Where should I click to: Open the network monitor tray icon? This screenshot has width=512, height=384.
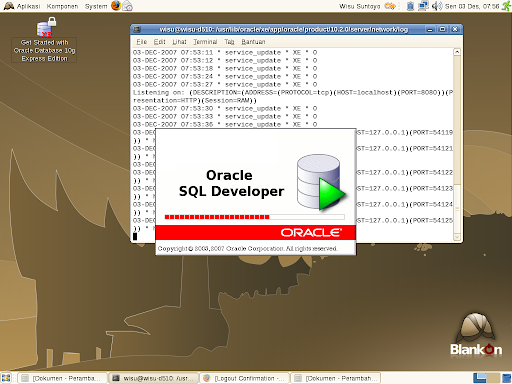point(423,6)
